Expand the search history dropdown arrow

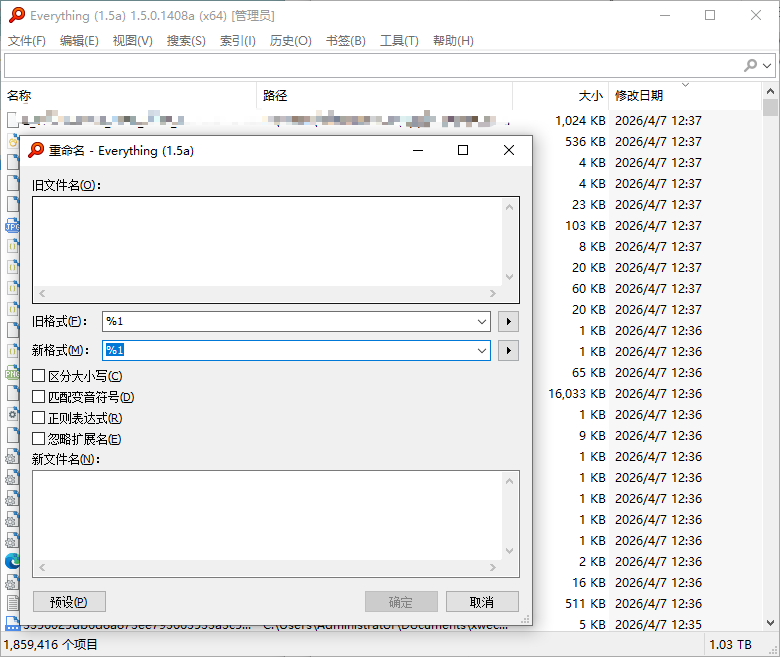point(767,66)
